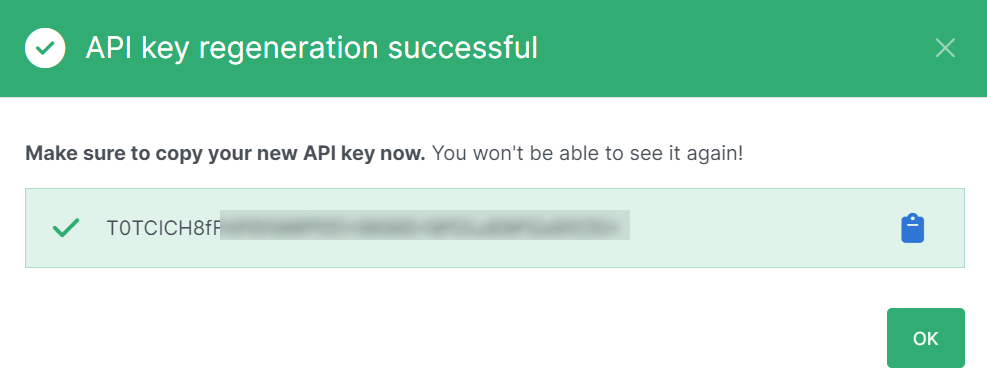Click the word 'successful' in the header
The height and width of the screenshot is (392, 987).
(x=463, y=48)
